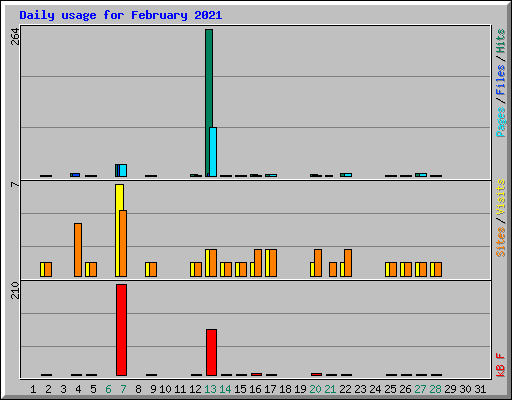Viewport: 512px width, 400px height.
Task: Click day label '1' on the x-axis
Action: [33, 389]
